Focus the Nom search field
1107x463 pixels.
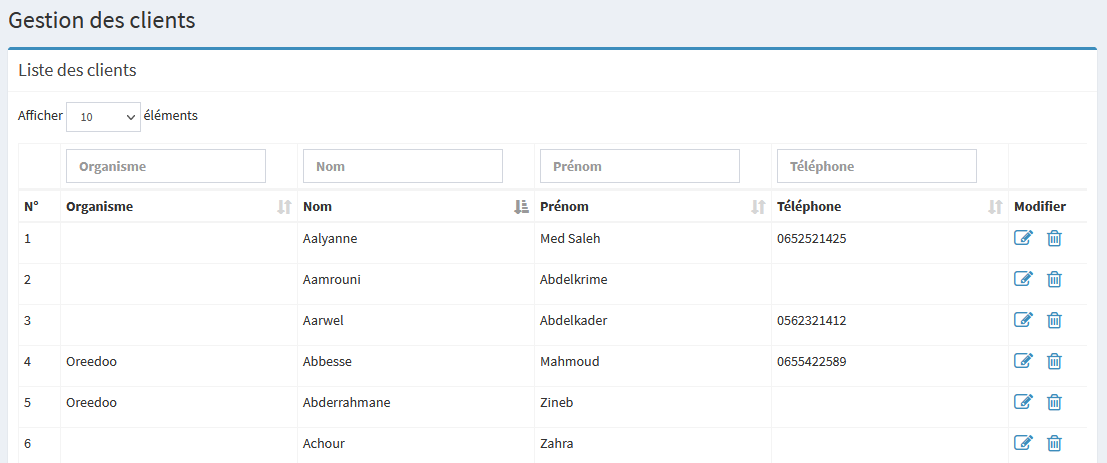(403, 166)
